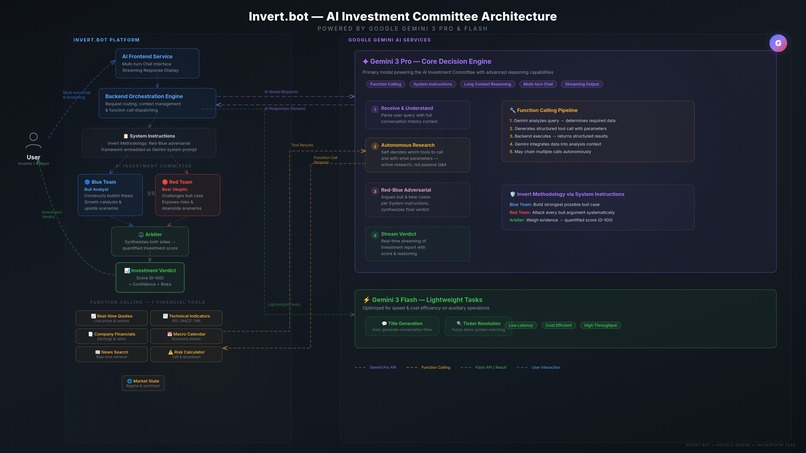Click the Technical Indicators tool icon
806x453 pixels.
coord(165,316)
